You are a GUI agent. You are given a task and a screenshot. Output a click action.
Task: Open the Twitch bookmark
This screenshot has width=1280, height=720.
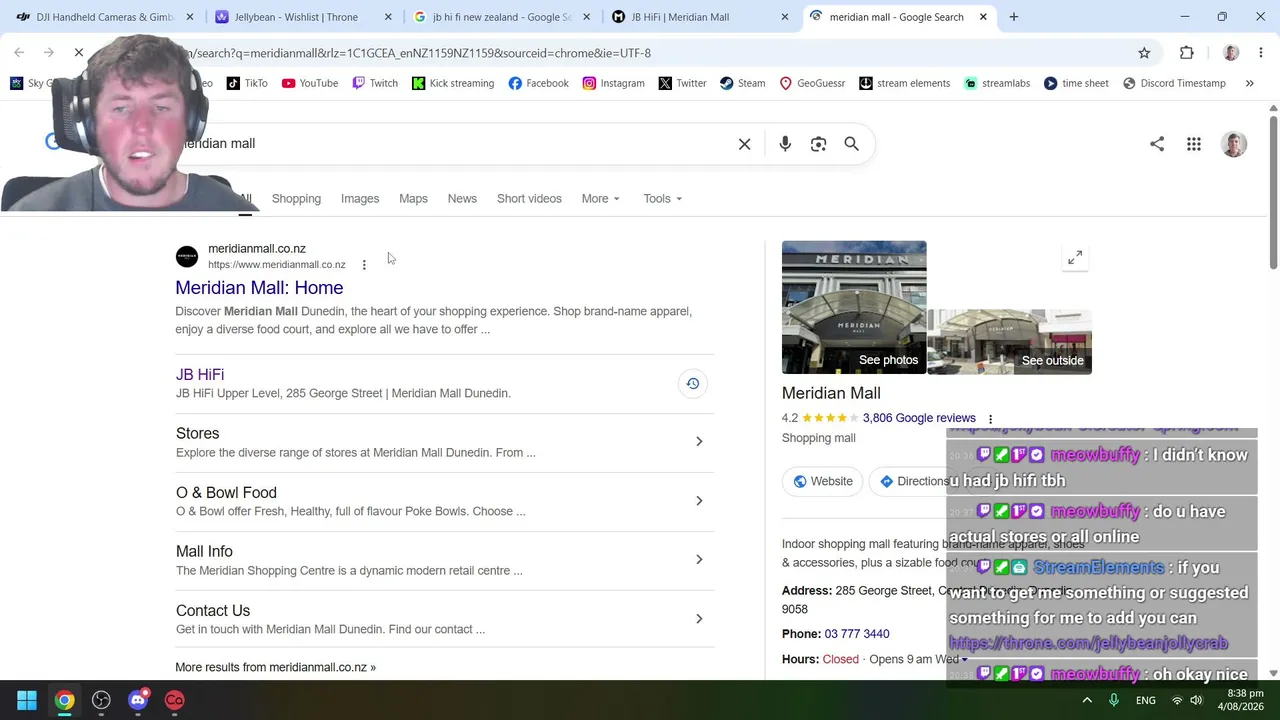click(375, 83)
